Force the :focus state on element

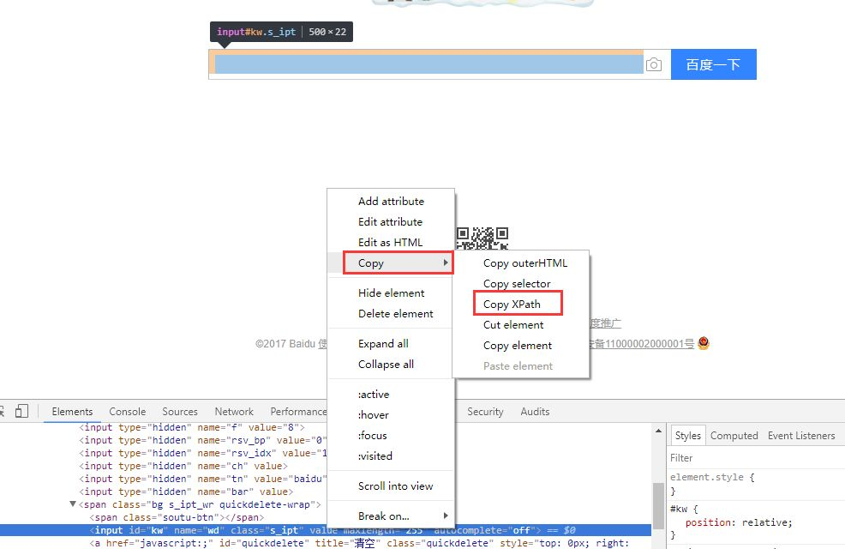[373, 435]
